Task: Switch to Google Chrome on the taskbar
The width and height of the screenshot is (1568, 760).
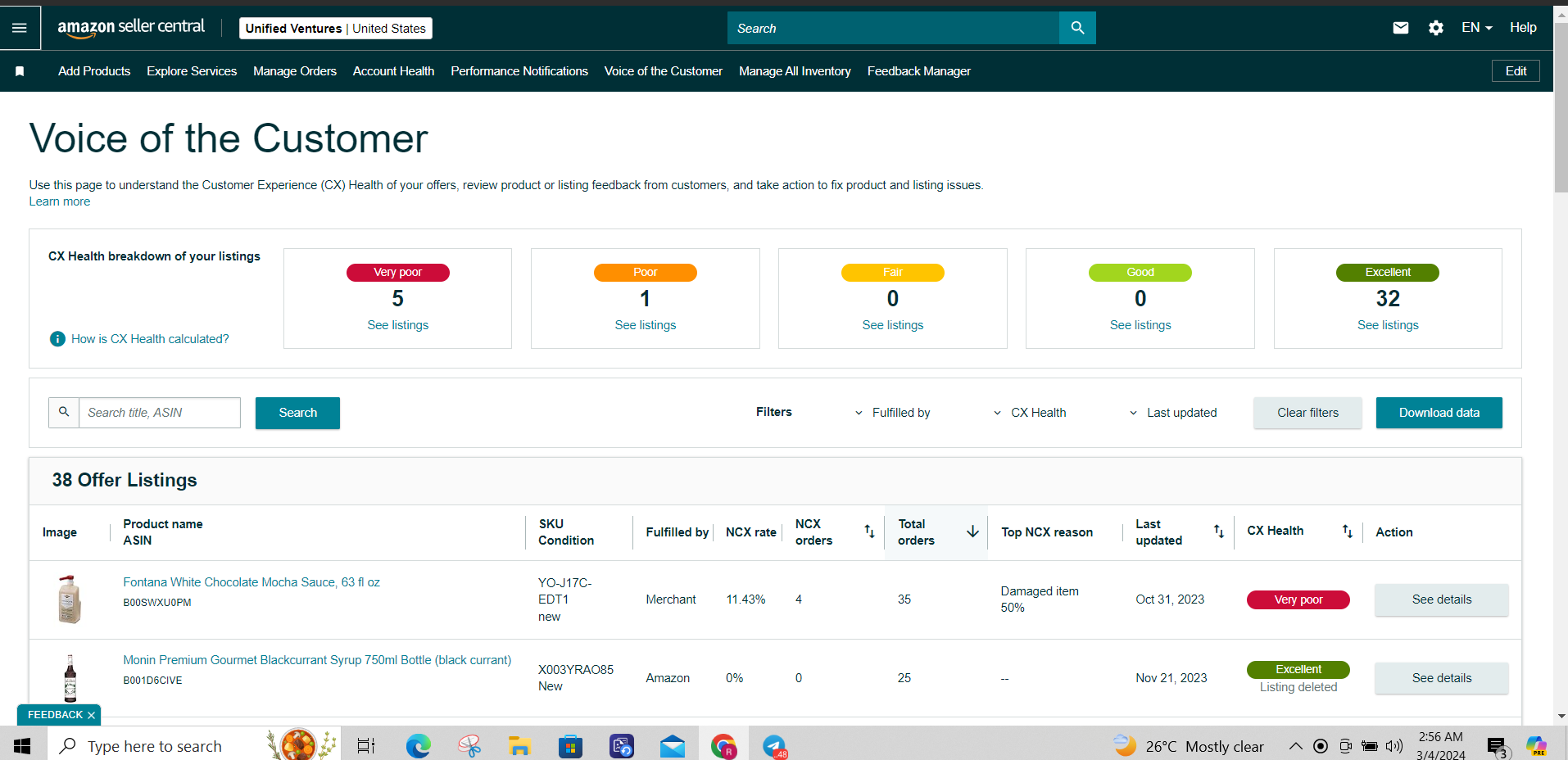Action: (x=723, y=746)
